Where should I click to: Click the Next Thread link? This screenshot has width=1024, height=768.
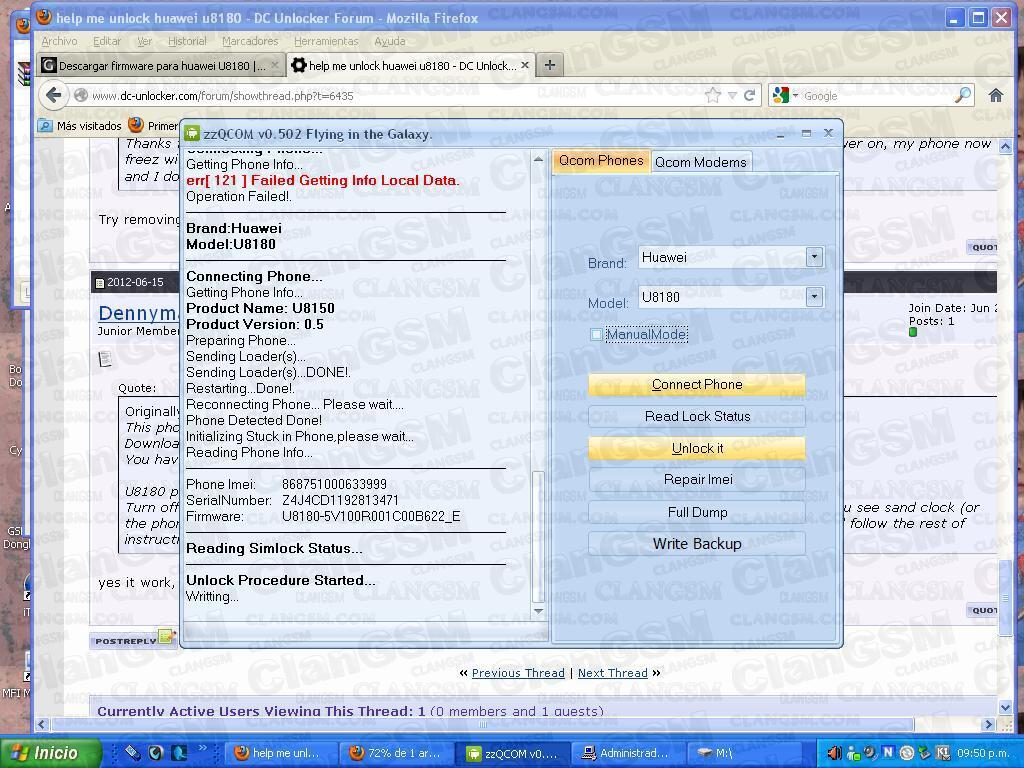pyautogui.click(x=613, y=673)
